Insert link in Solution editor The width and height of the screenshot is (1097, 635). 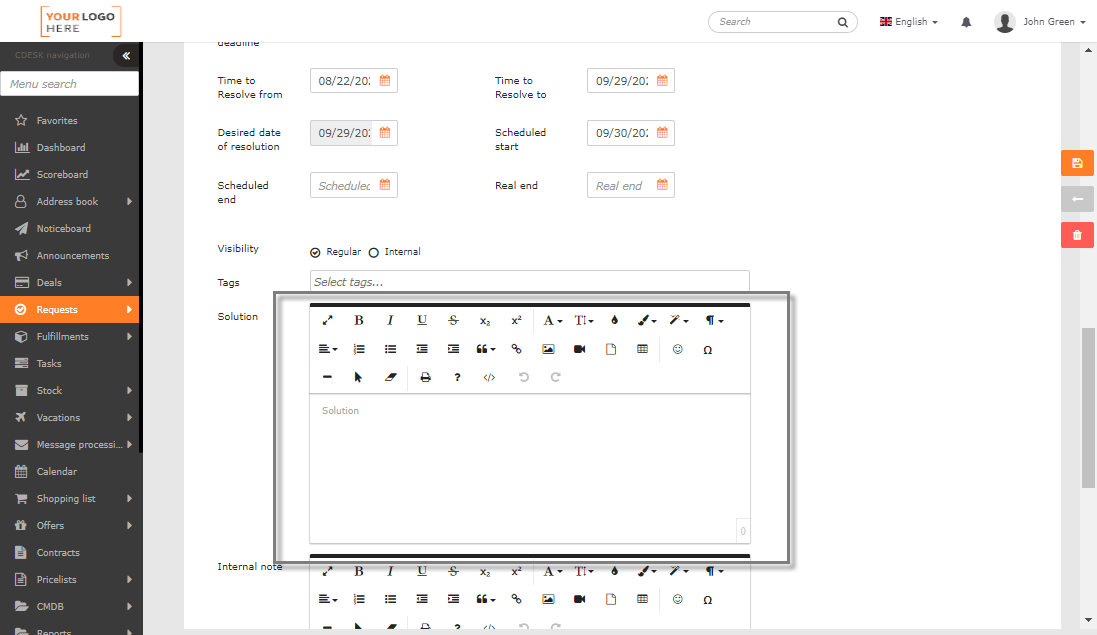point(516,349)
